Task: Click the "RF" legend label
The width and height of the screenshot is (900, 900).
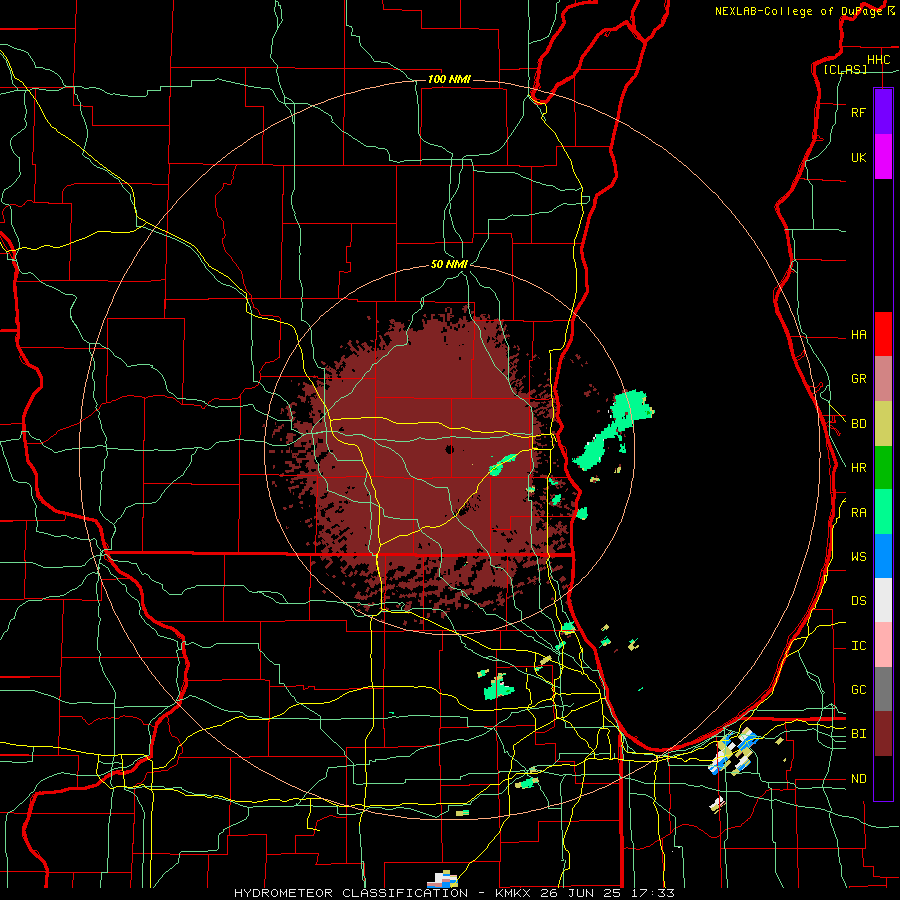Action: [858, 113]
